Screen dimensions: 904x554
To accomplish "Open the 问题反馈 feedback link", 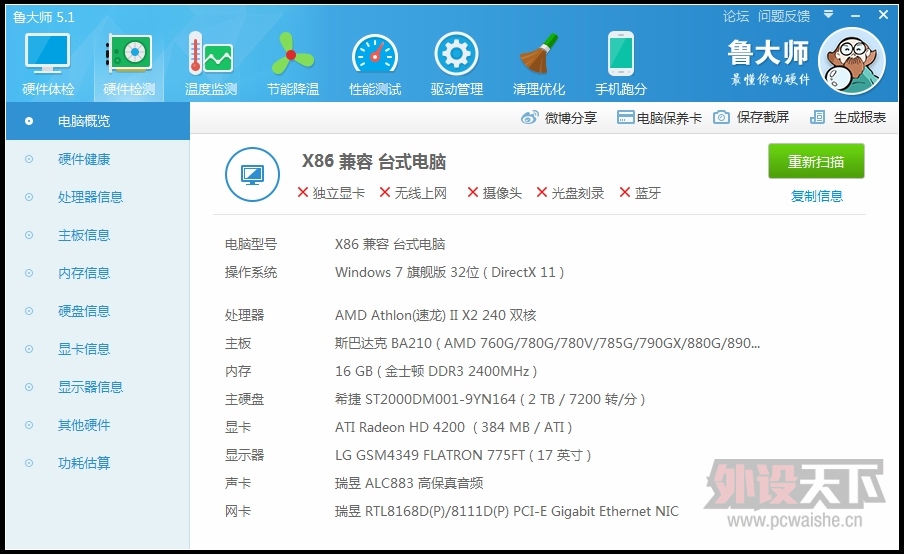I will coord(784,16).
